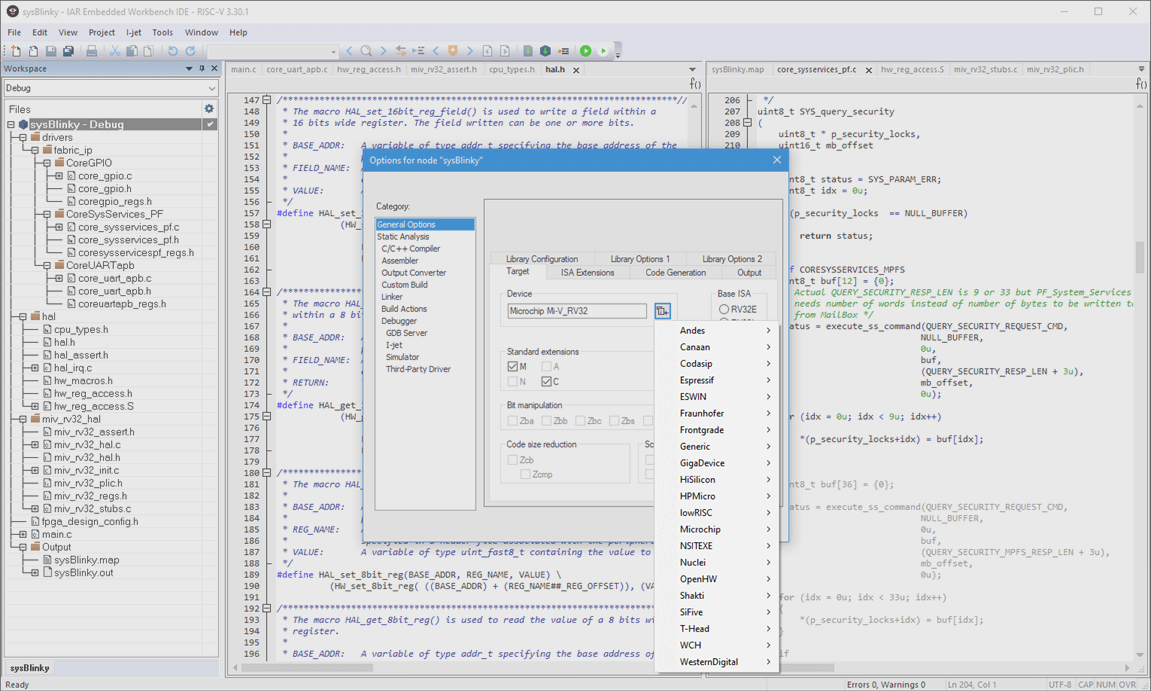Click the sysBlinky workspace tab at bottom
This screenshot has width=1151, height=691.
[29, 668]
